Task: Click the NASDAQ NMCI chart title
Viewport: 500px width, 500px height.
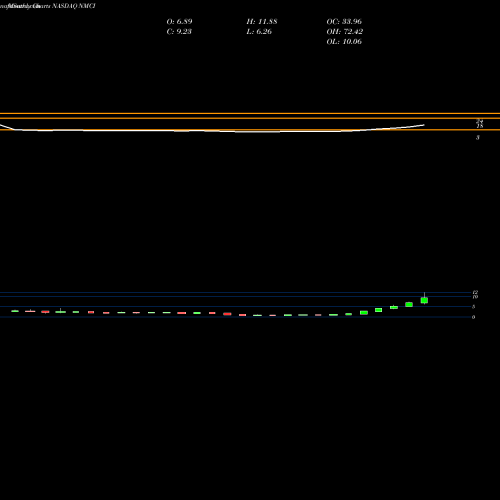Action: 48,6
